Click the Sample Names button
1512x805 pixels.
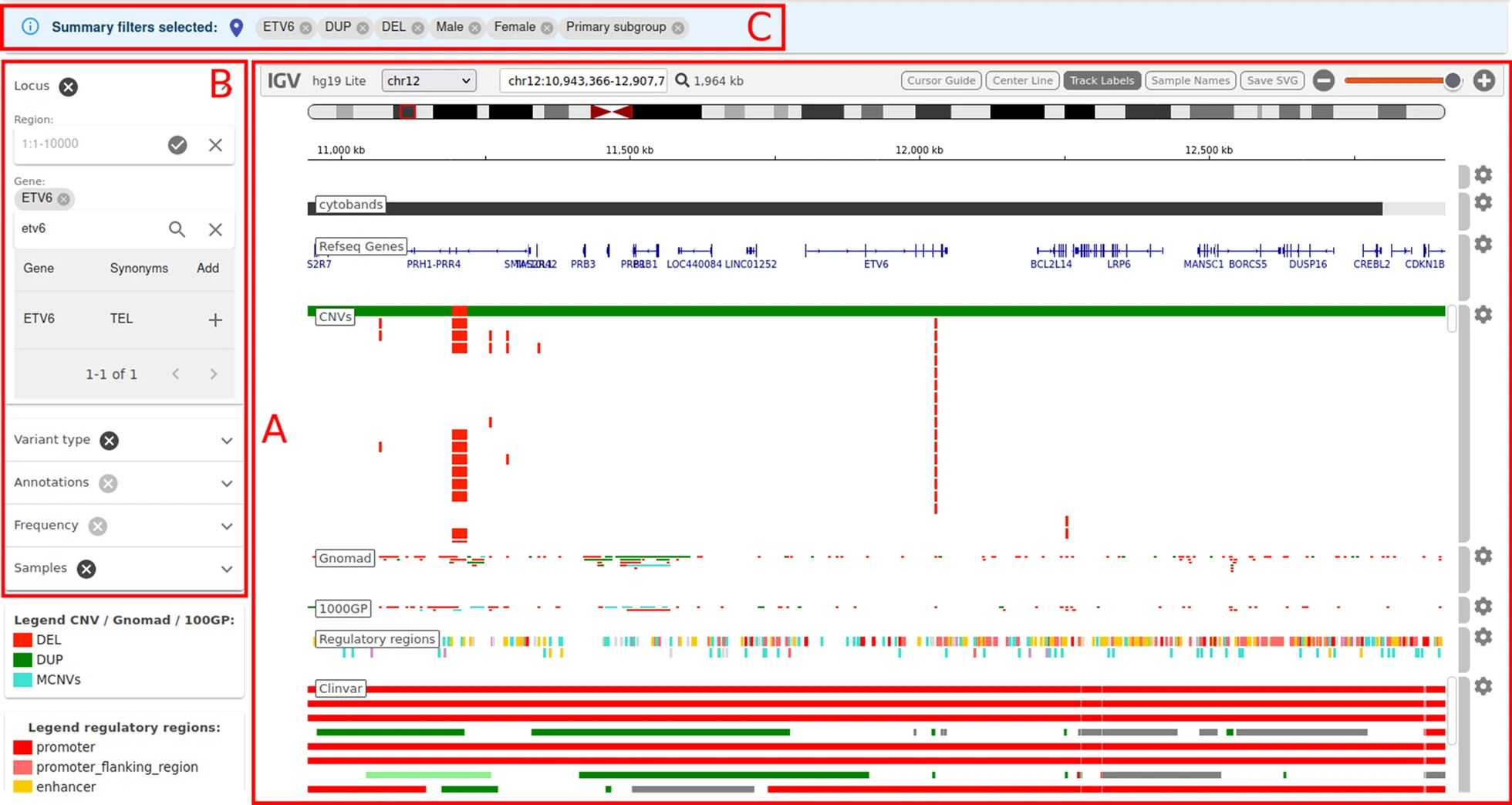tap(1190, 80)
